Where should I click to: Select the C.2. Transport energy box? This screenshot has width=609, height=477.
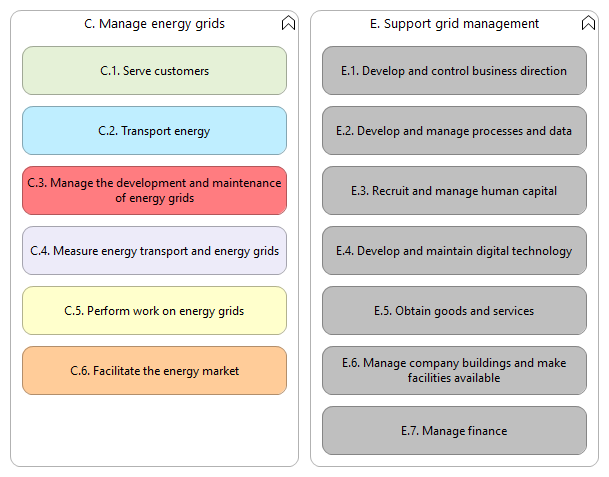(155, 131)
